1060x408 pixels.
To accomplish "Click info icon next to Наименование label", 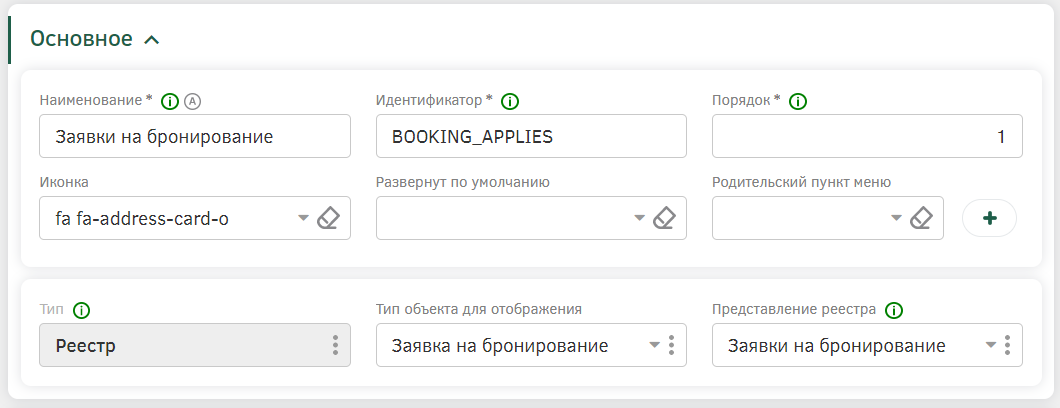I will [x=170, y=102].
